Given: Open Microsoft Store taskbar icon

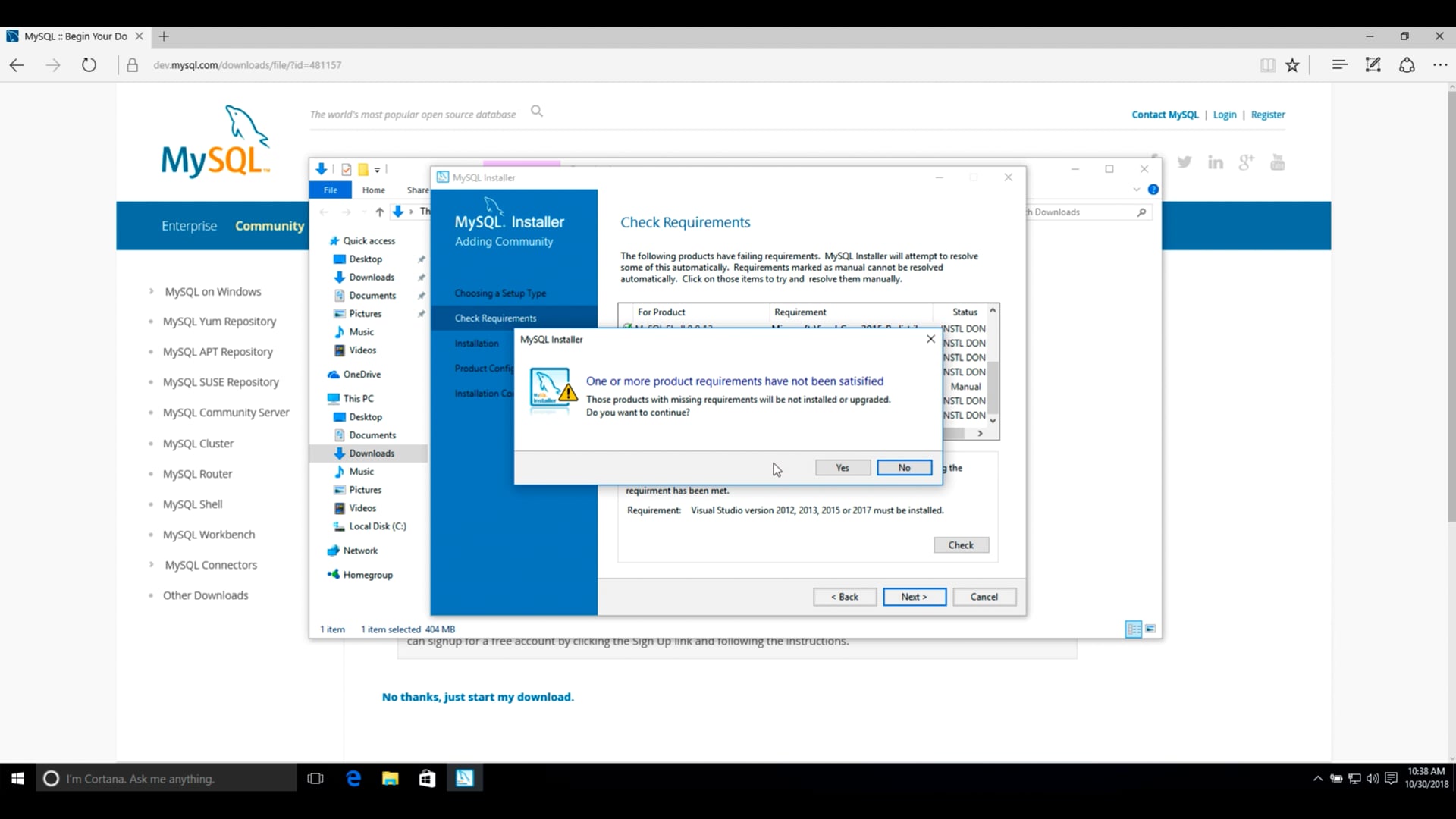Looking at the screenshot, I should [427, 779].
